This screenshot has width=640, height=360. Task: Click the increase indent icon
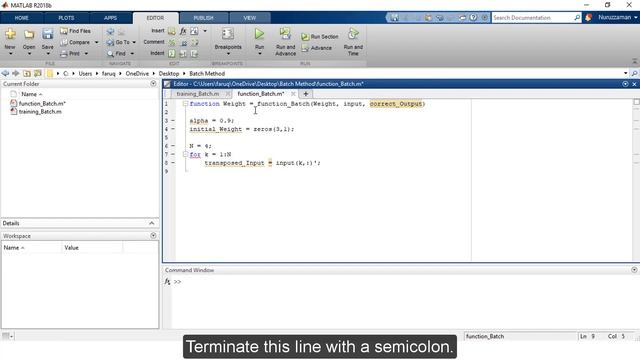pyautogui.click(x=183, y=53)
